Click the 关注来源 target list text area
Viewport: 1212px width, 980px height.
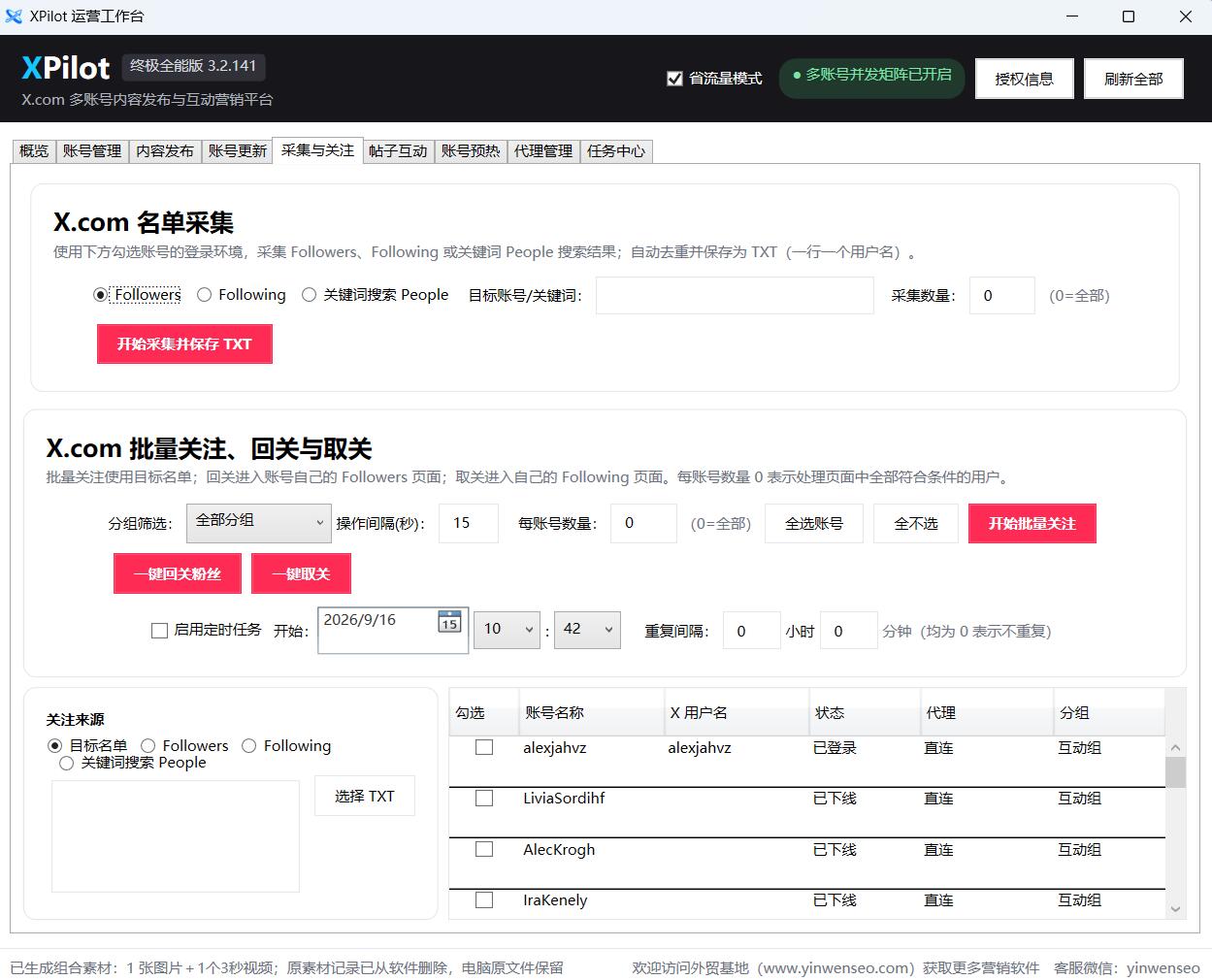click(176, 836)
